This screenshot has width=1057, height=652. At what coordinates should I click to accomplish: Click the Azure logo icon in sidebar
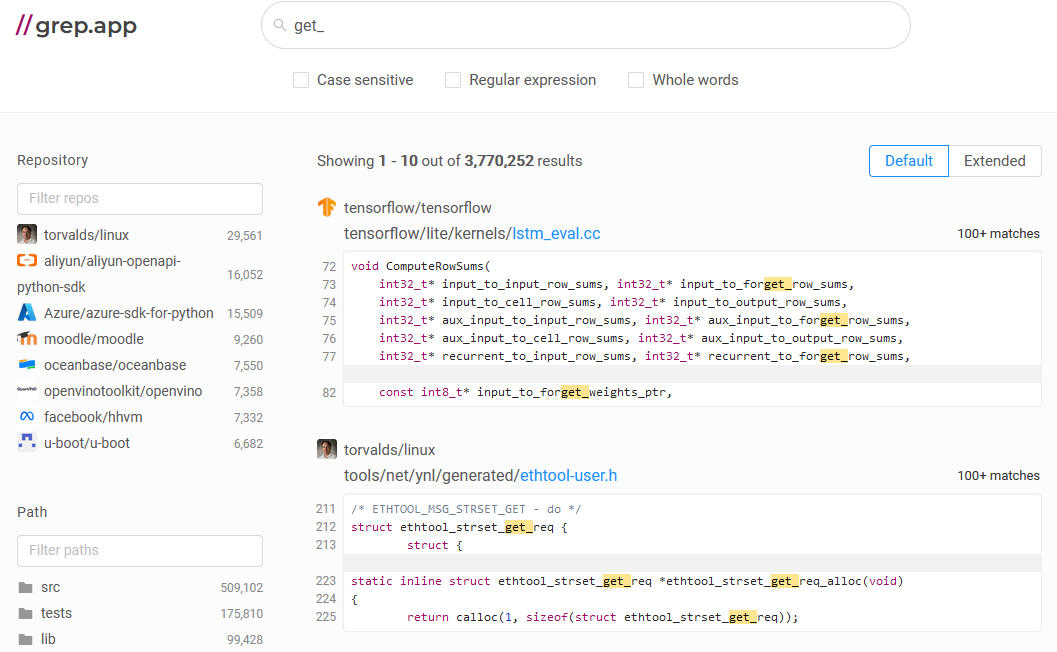click(x=27, y=313)
